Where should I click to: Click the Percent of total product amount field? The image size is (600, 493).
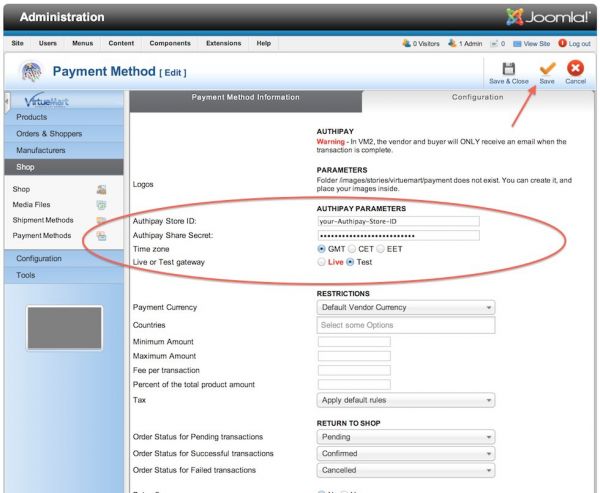pos(354,385)
